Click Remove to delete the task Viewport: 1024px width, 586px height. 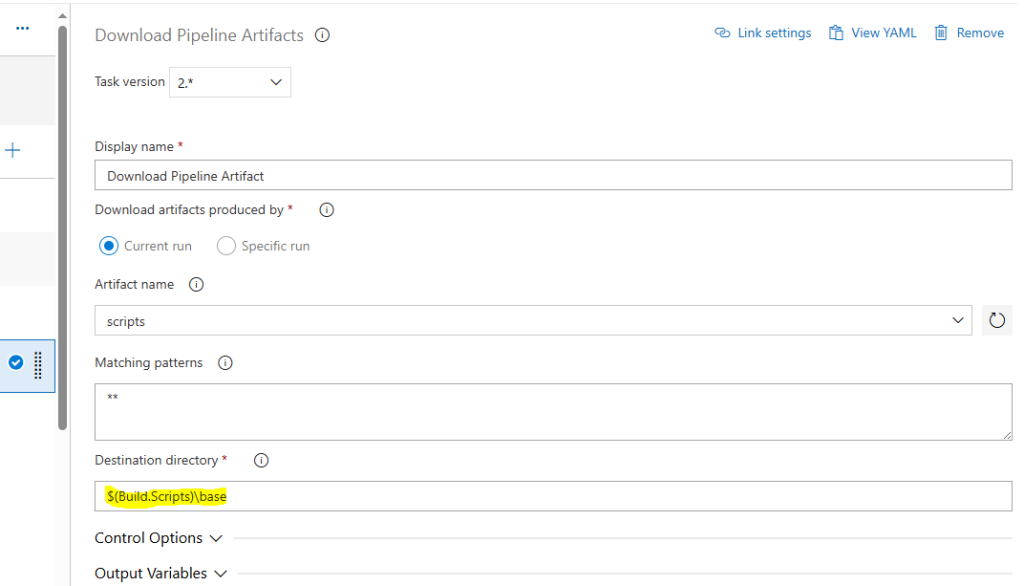969,33
